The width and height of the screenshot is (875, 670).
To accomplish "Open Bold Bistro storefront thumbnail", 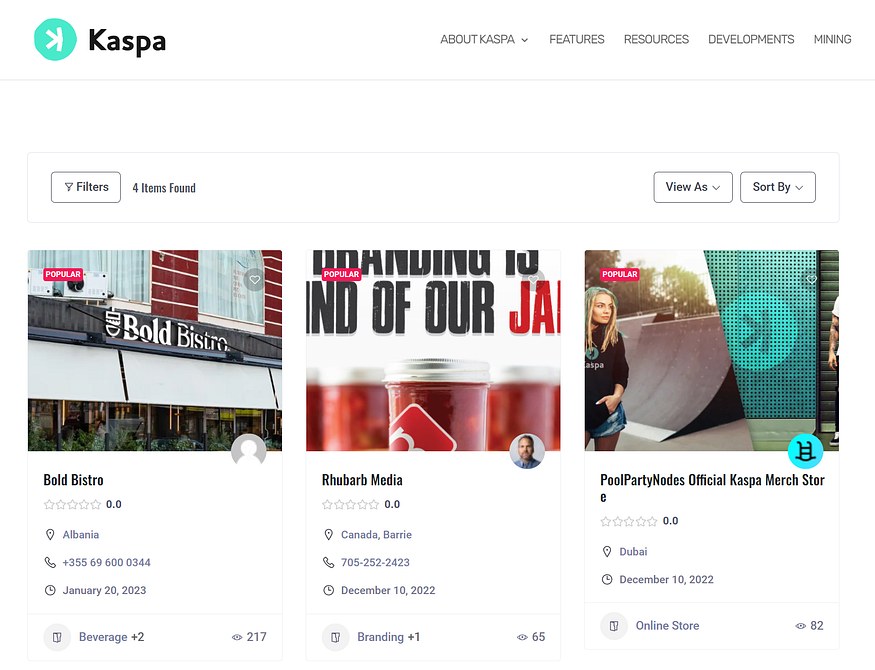I will point(155,350).
